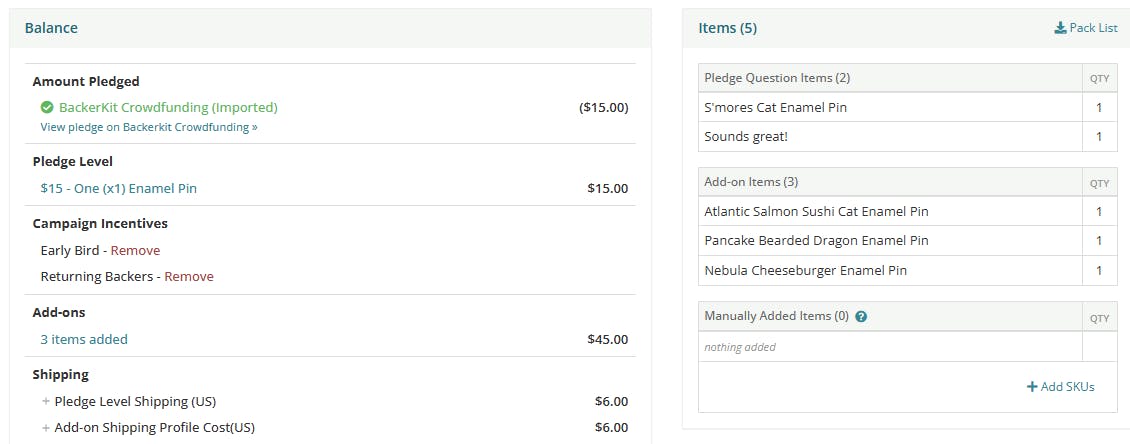Expand Pledge Level Shipping (US) breakdown
The image size is (1130, 444).
tap(46, 401)
